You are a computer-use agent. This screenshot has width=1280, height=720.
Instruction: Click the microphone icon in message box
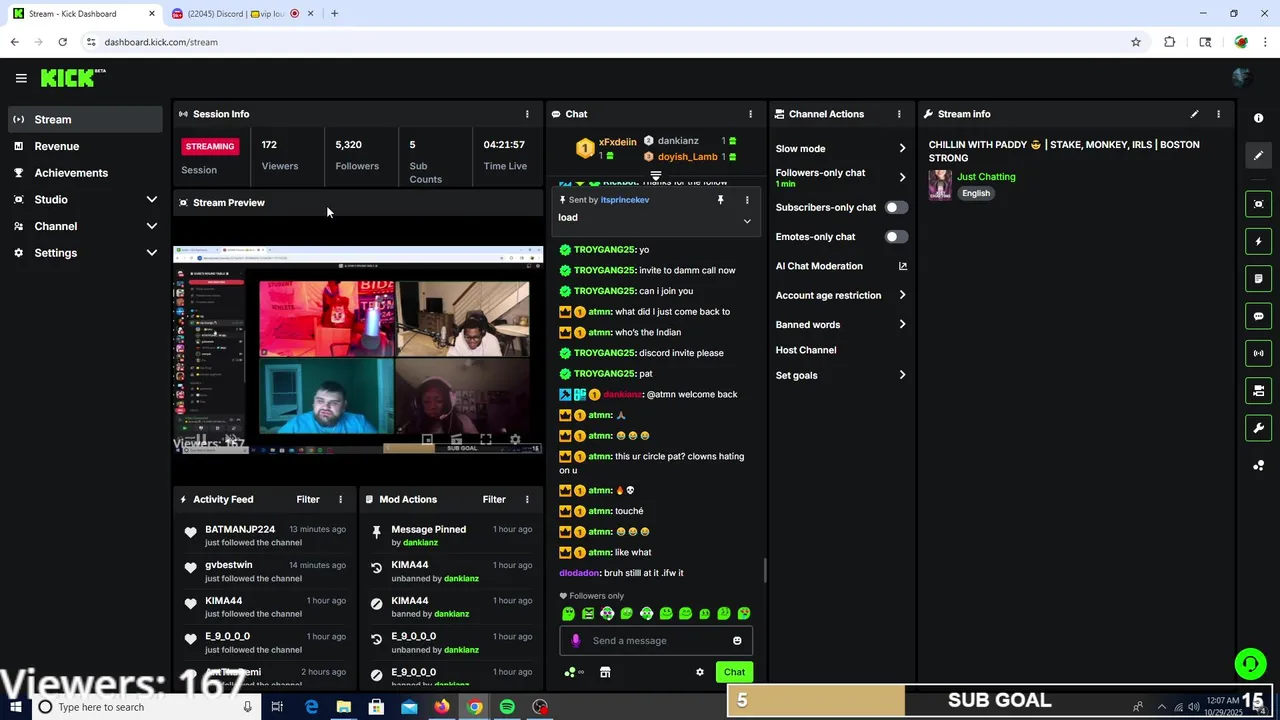[575, 641]
